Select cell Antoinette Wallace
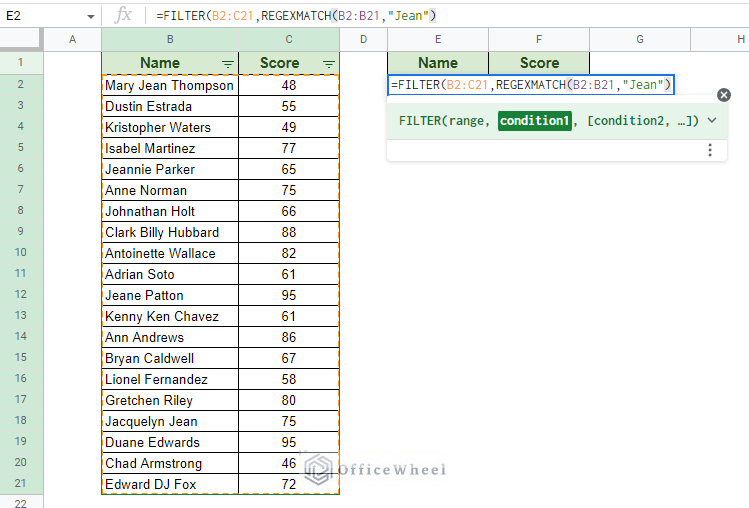Image resolution: width=749 pixels, height=508 pixels. pyautogui.click(x=170, y=253)
